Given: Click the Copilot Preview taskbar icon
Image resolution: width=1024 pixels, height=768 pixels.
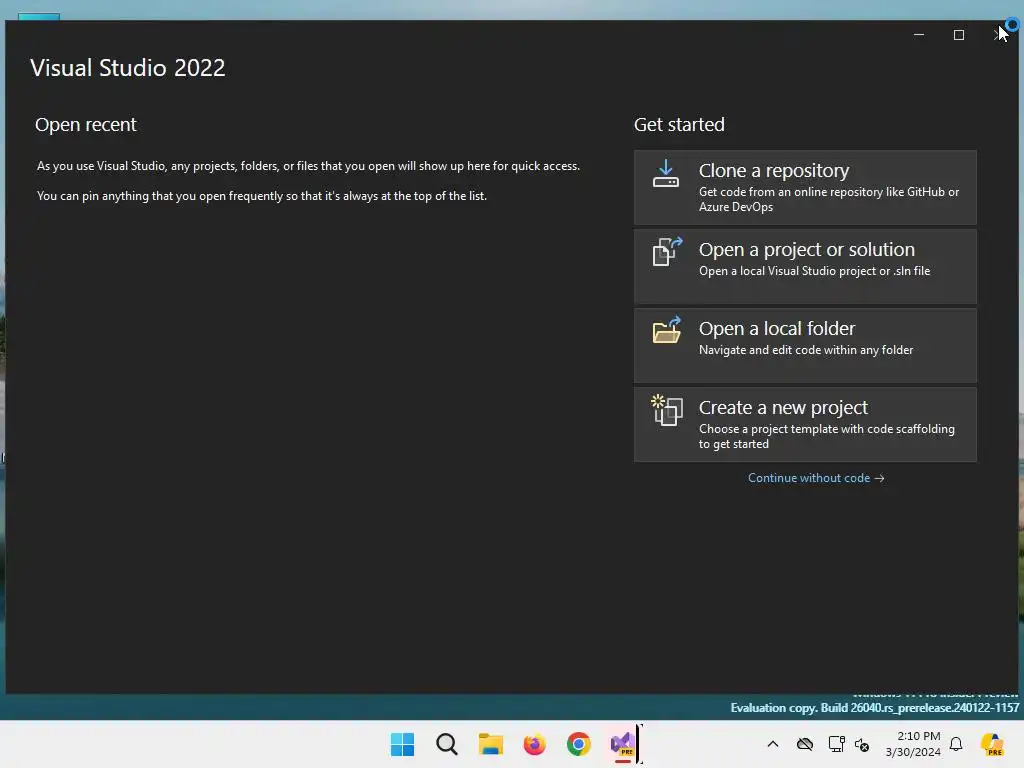Looking at the screenshot, I should click(992, 744).
